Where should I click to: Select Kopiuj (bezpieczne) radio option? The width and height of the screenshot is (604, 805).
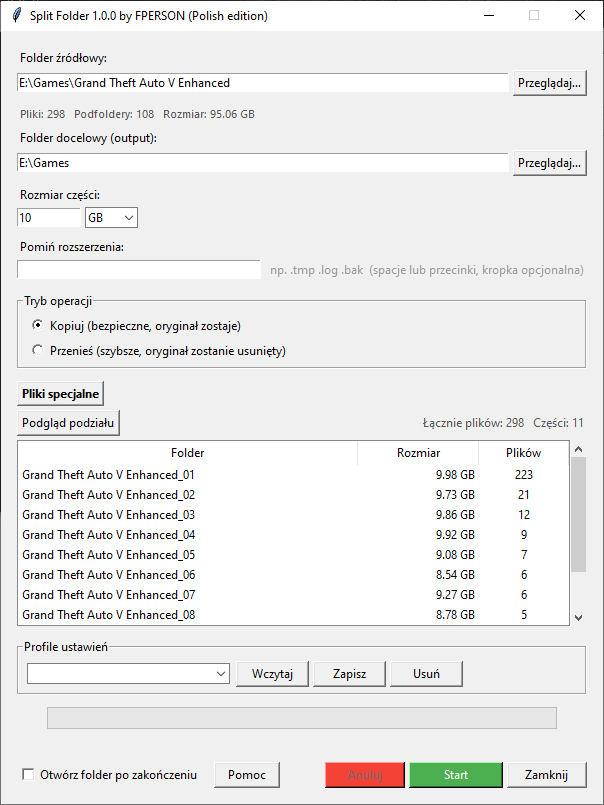(37, 325)
